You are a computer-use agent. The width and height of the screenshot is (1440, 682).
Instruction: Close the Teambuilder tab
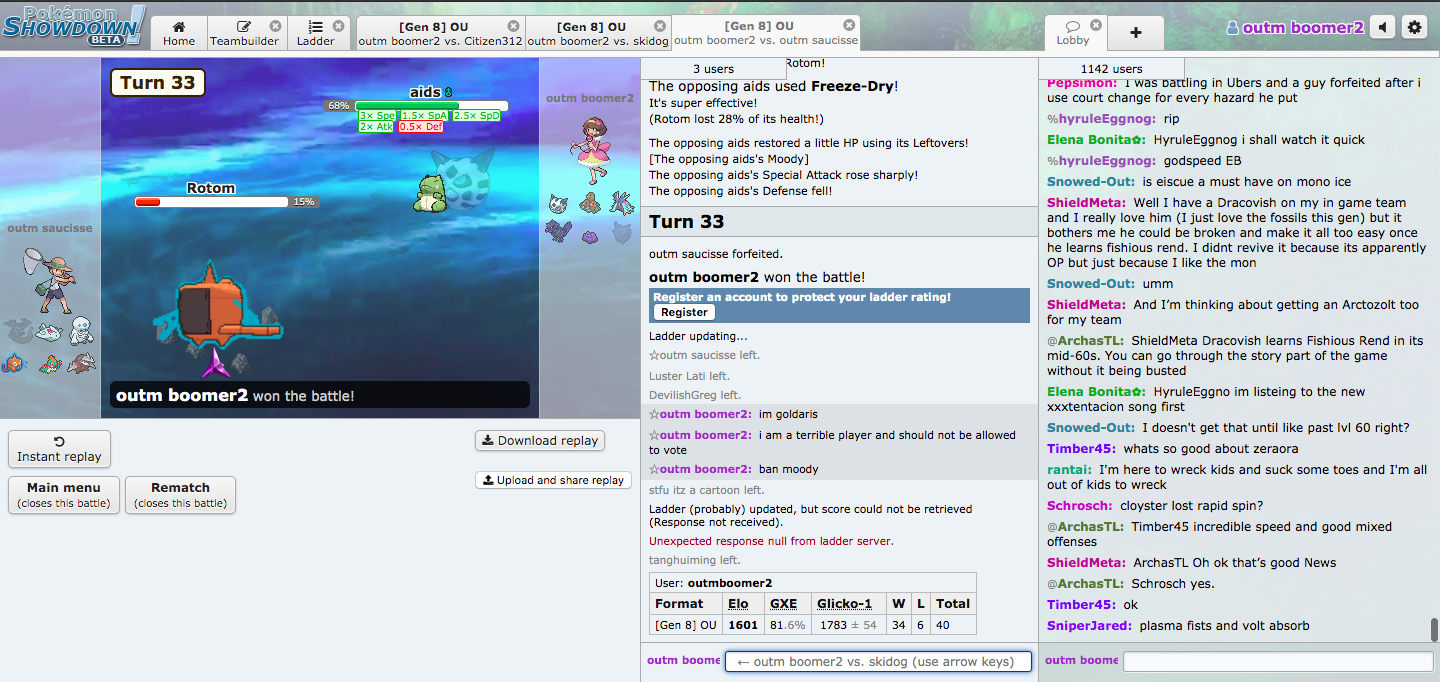coord(275,26)
